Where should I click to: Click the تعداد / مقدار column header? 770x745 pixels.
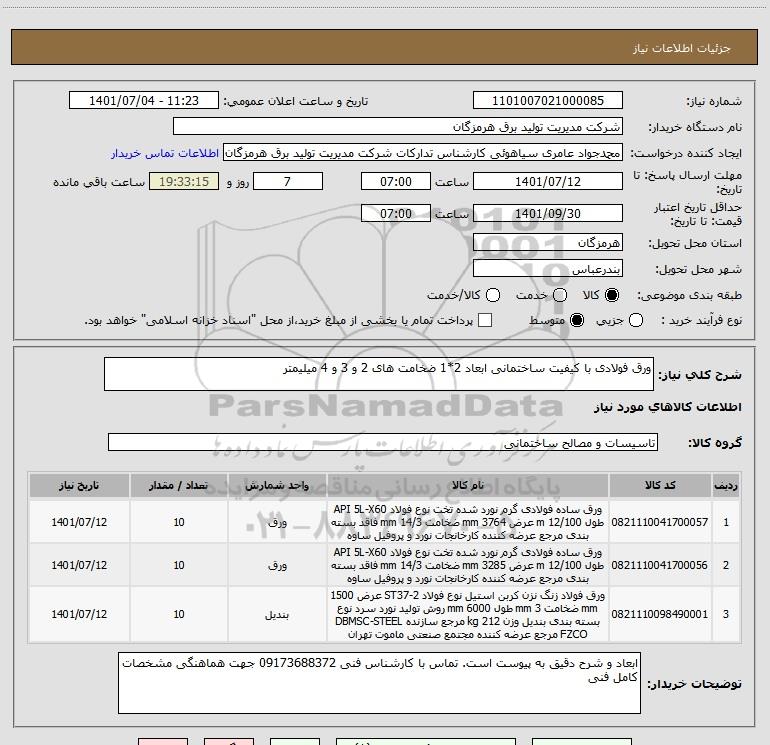click(x=179, y=485)
